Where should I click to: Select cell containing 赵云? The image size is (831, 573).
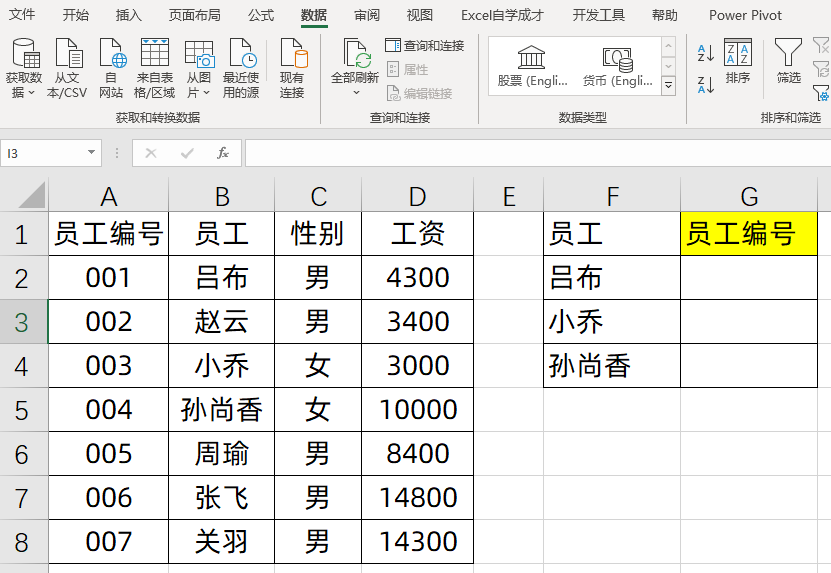[222, 322]
